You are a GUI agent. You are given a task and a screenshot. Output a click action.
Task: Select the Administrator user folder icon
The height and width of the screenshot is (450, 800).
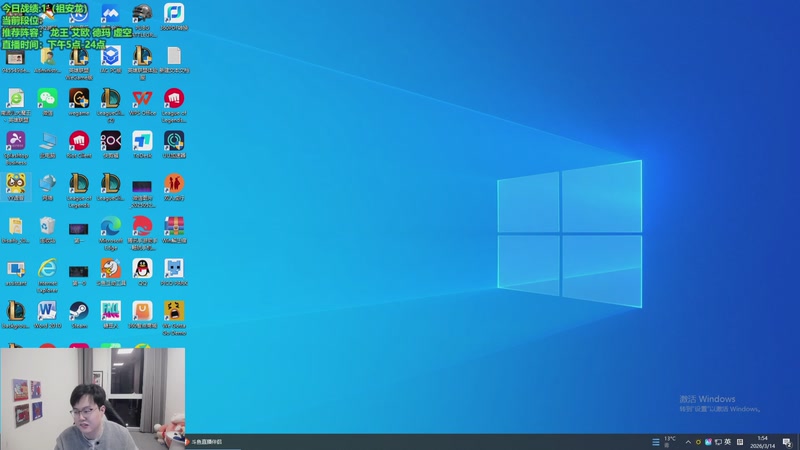pos(47,57)
